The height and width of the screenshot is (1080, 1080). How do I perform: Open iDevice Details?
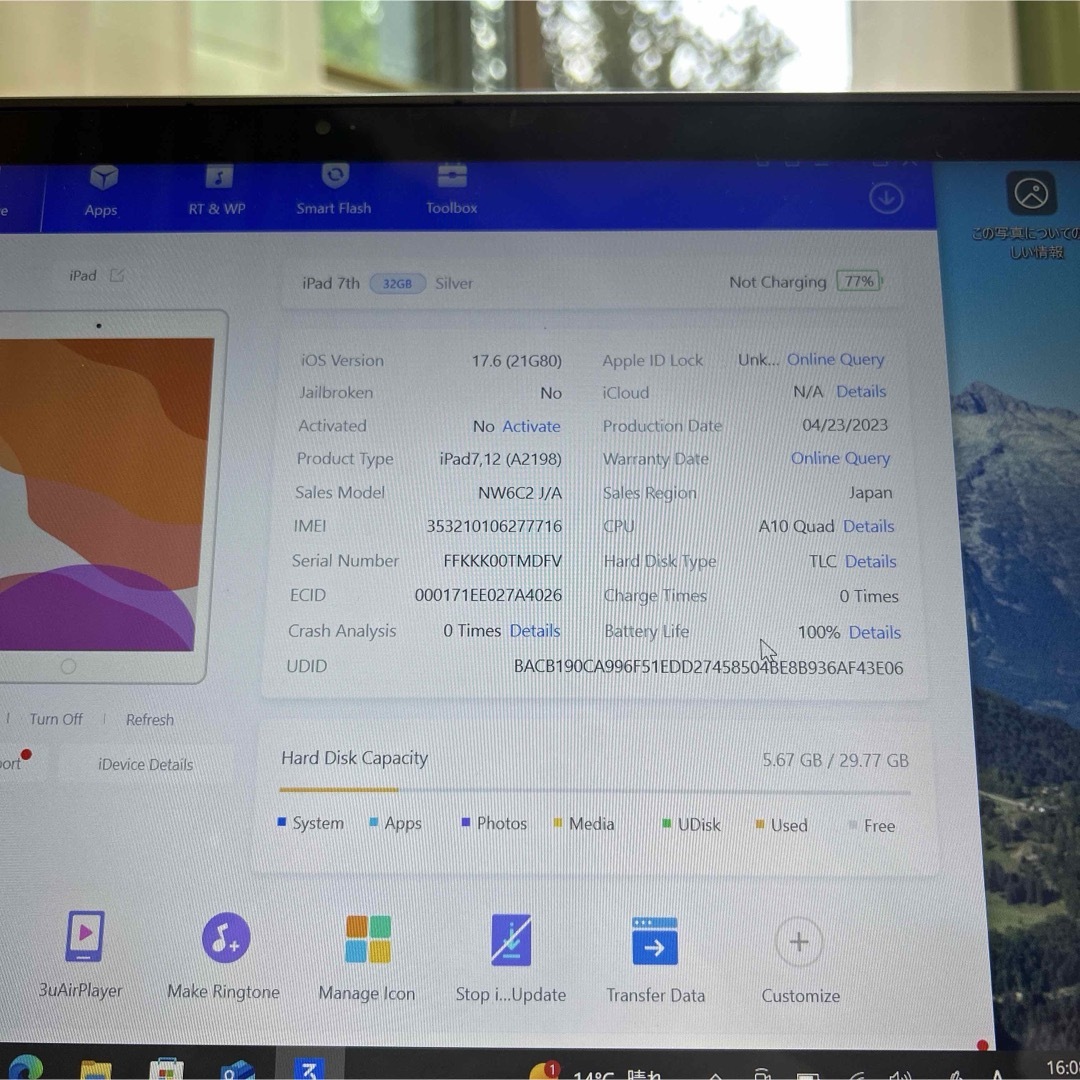point(145,765)
